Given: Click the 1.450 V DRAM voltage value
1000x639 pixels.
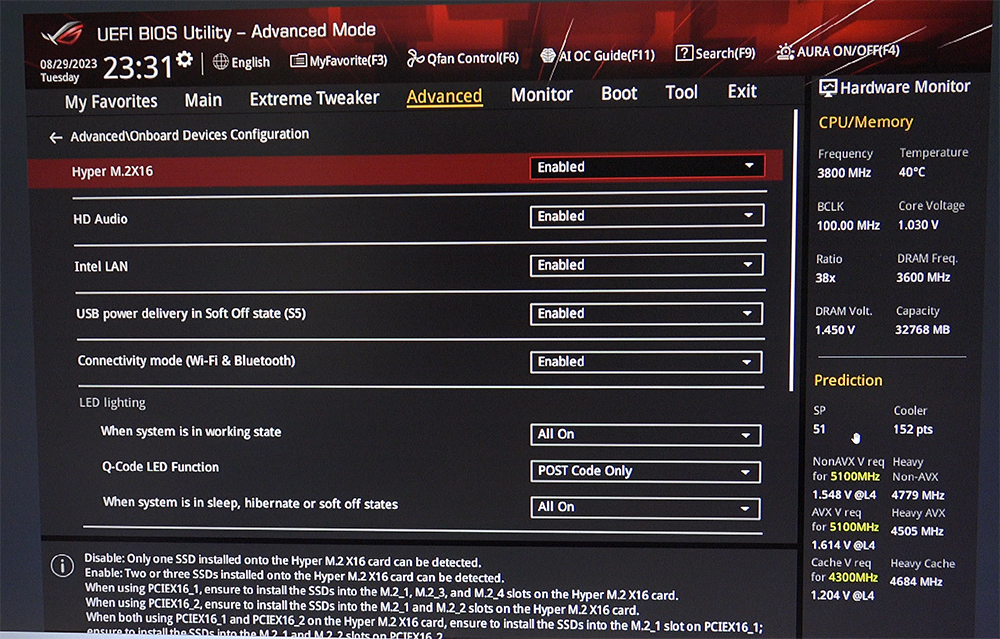Looking at the screenshot, I should point(834,330).
